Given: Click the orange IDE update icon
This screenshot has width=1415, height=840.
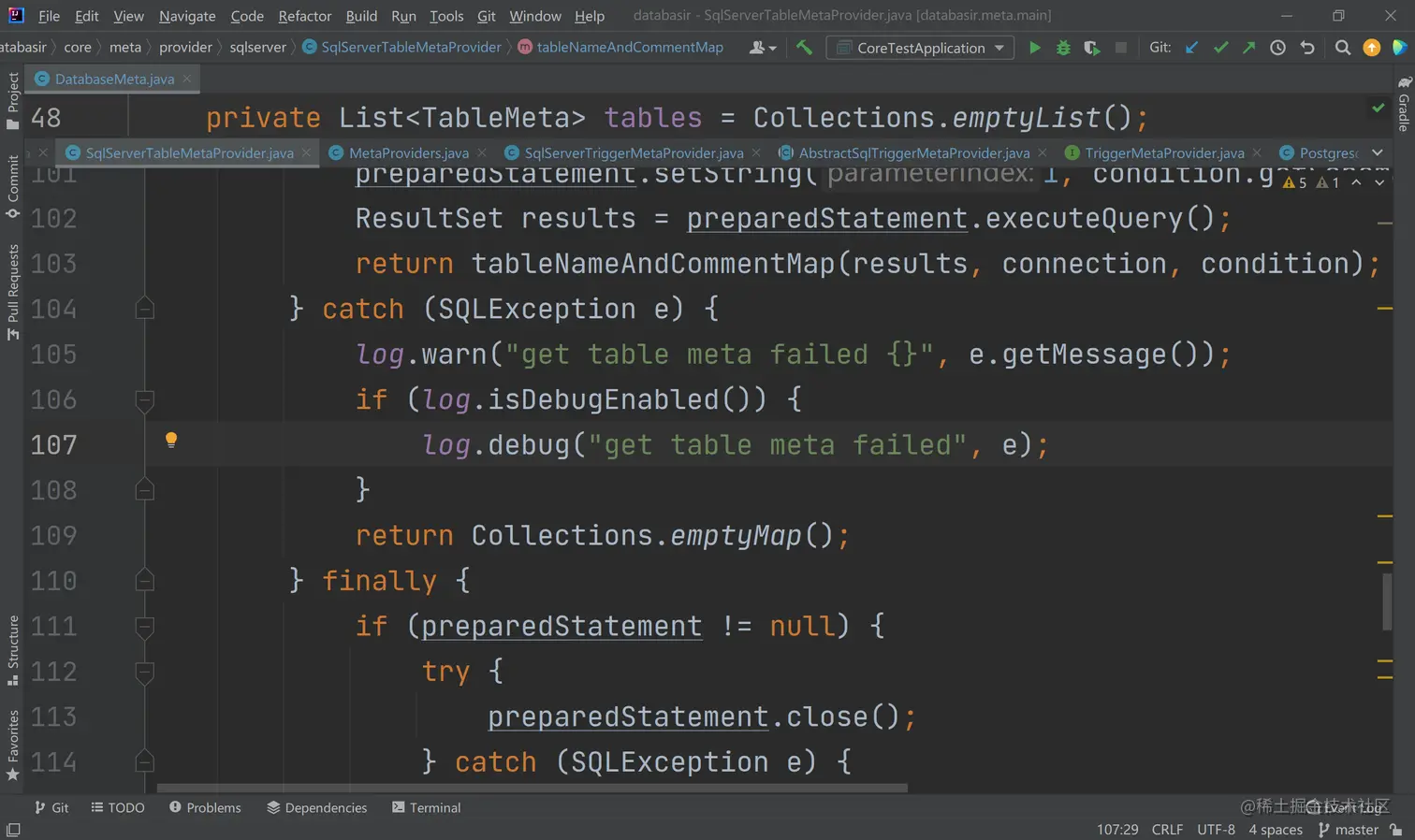Looking at the screenshot, I should pos(1371,48).
